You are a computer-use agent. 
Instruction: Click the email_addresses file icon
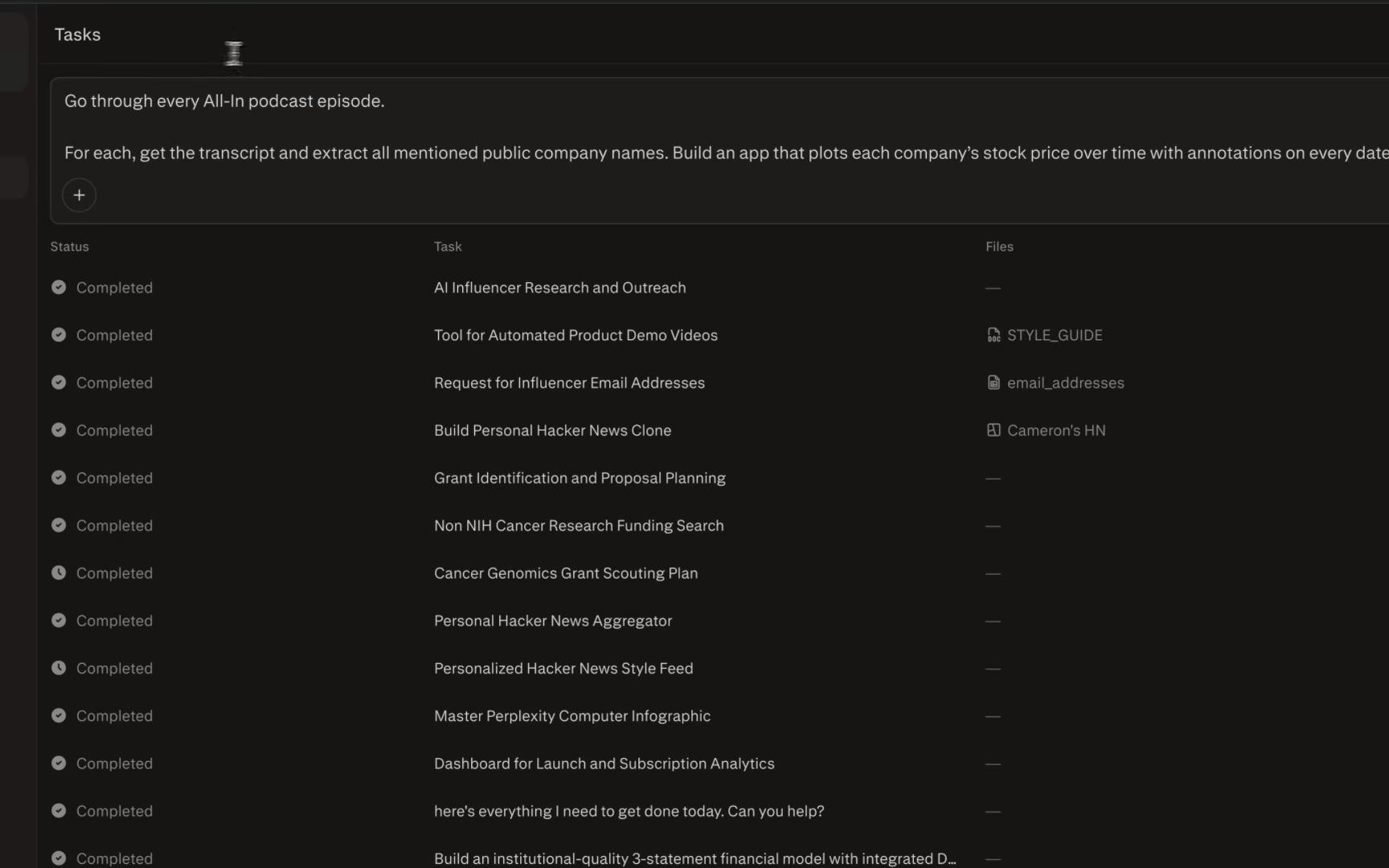click(x=994, y=383)
